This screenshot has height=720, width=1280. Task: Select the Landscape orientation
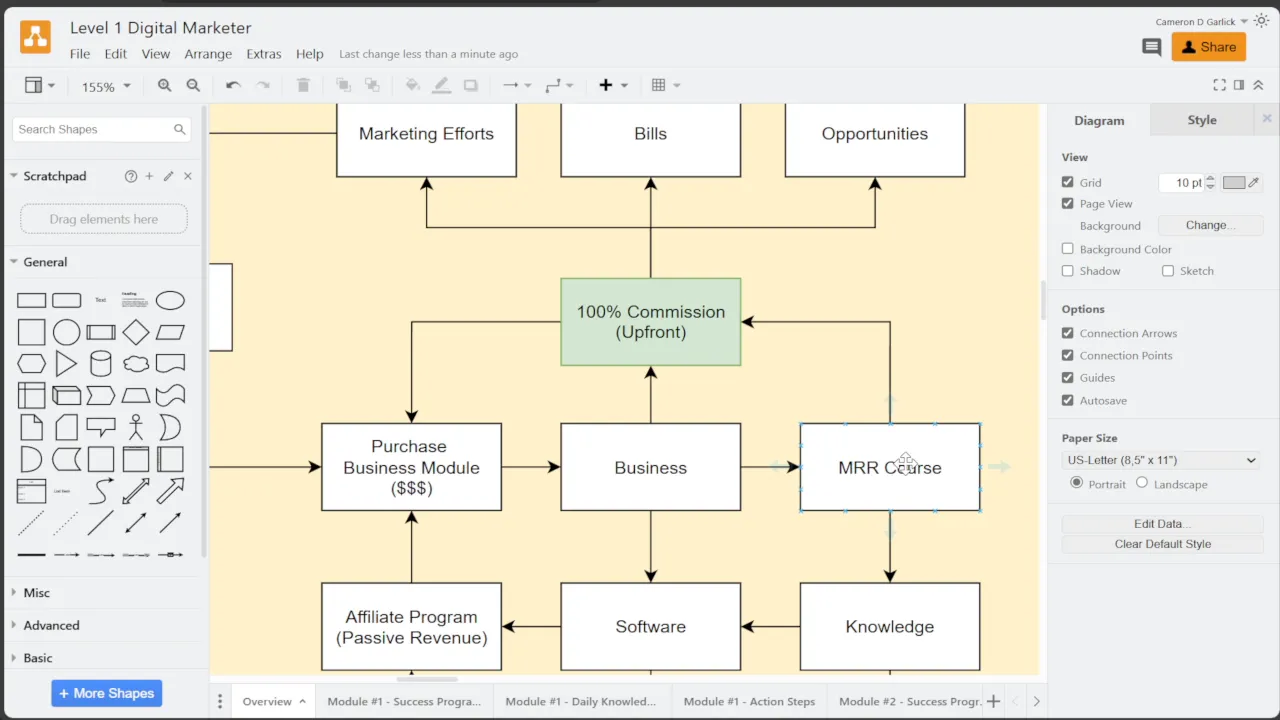click(1142, 483)
